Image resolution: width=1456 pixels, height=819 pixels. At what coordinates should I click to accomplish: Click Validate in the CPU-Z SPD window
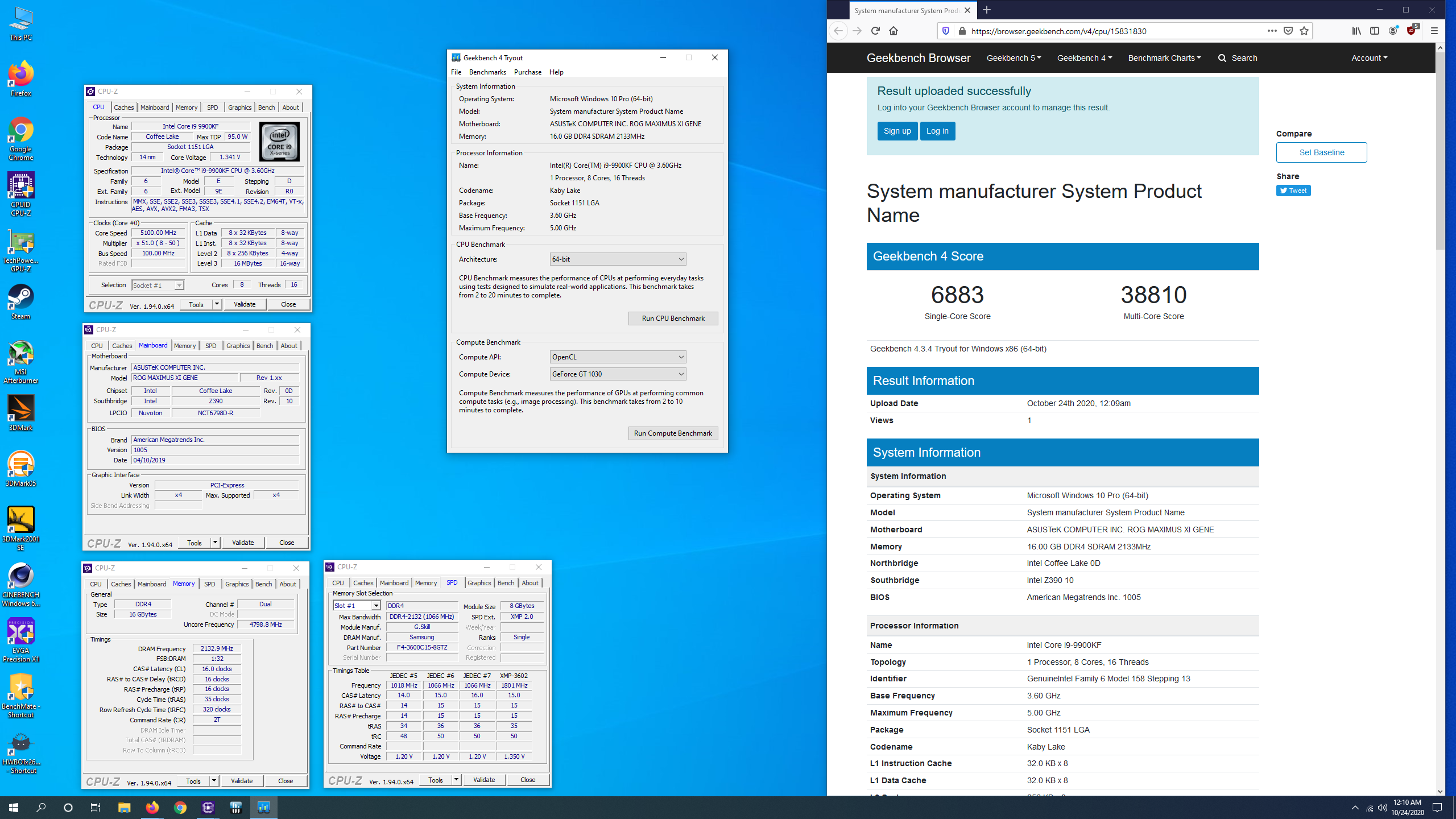pos(484,780)
